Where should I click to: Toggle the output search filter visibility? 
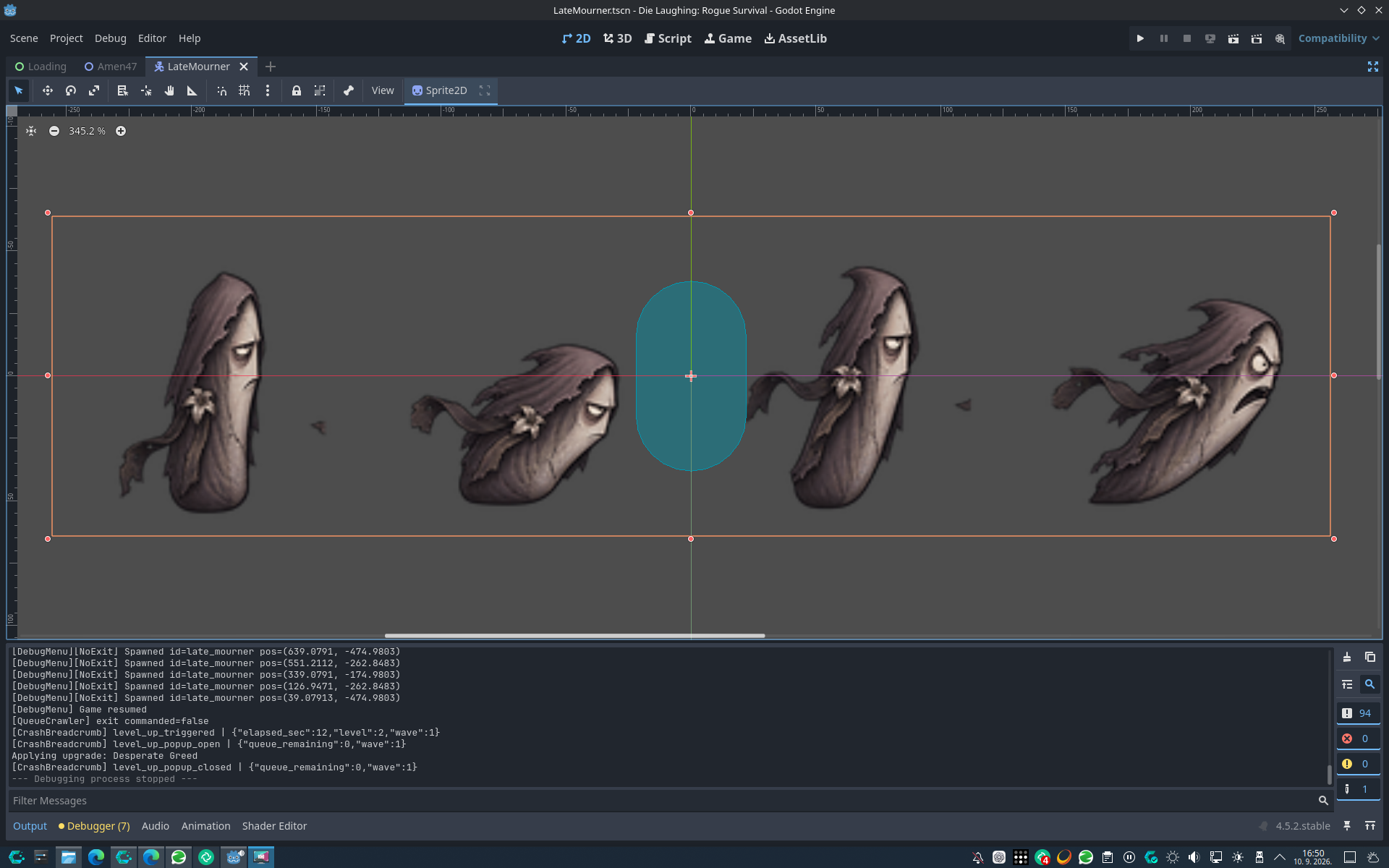[1369, 684]
